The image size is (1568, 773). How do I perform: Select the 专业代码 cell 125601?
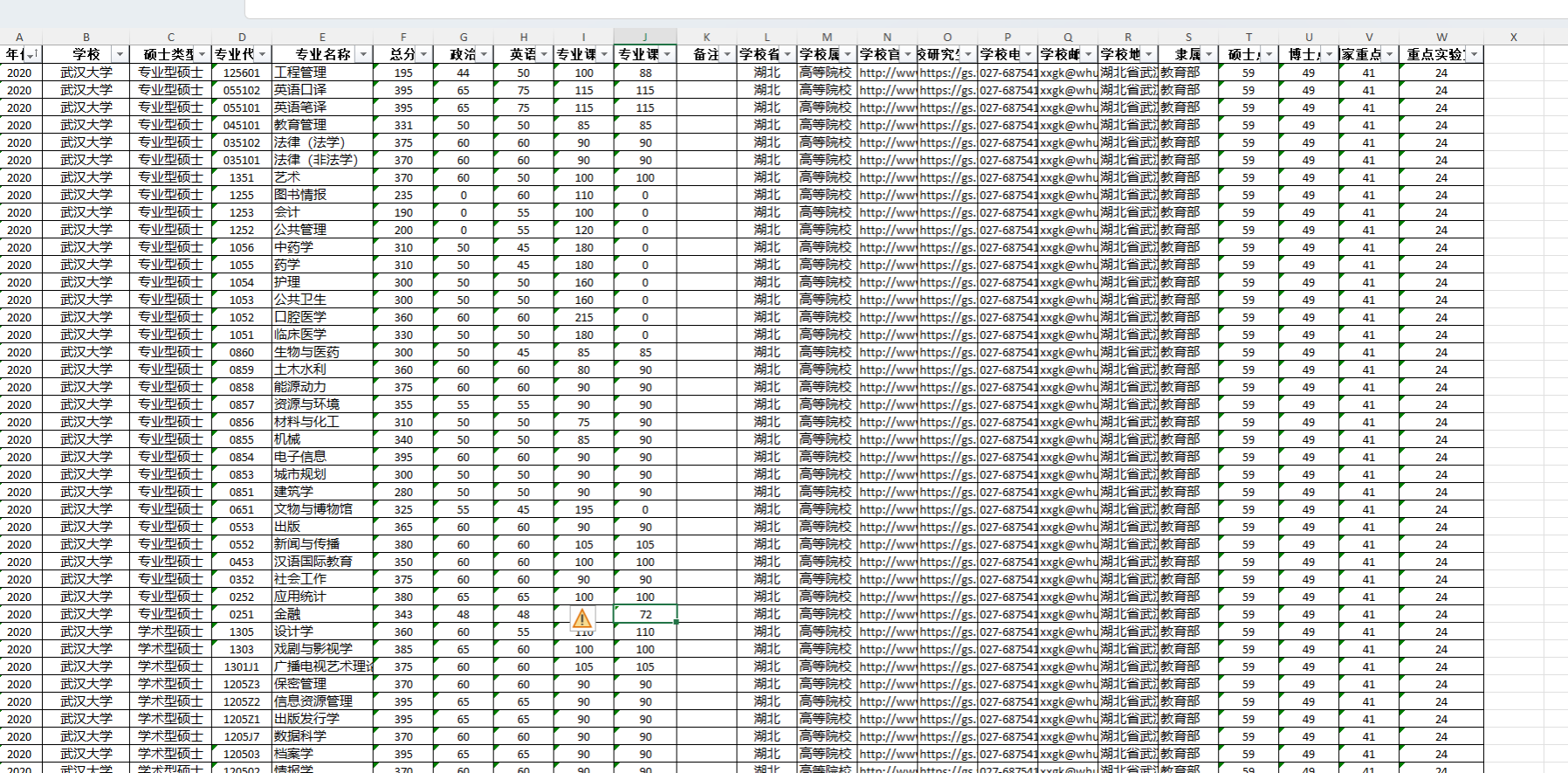click(242, 72)
